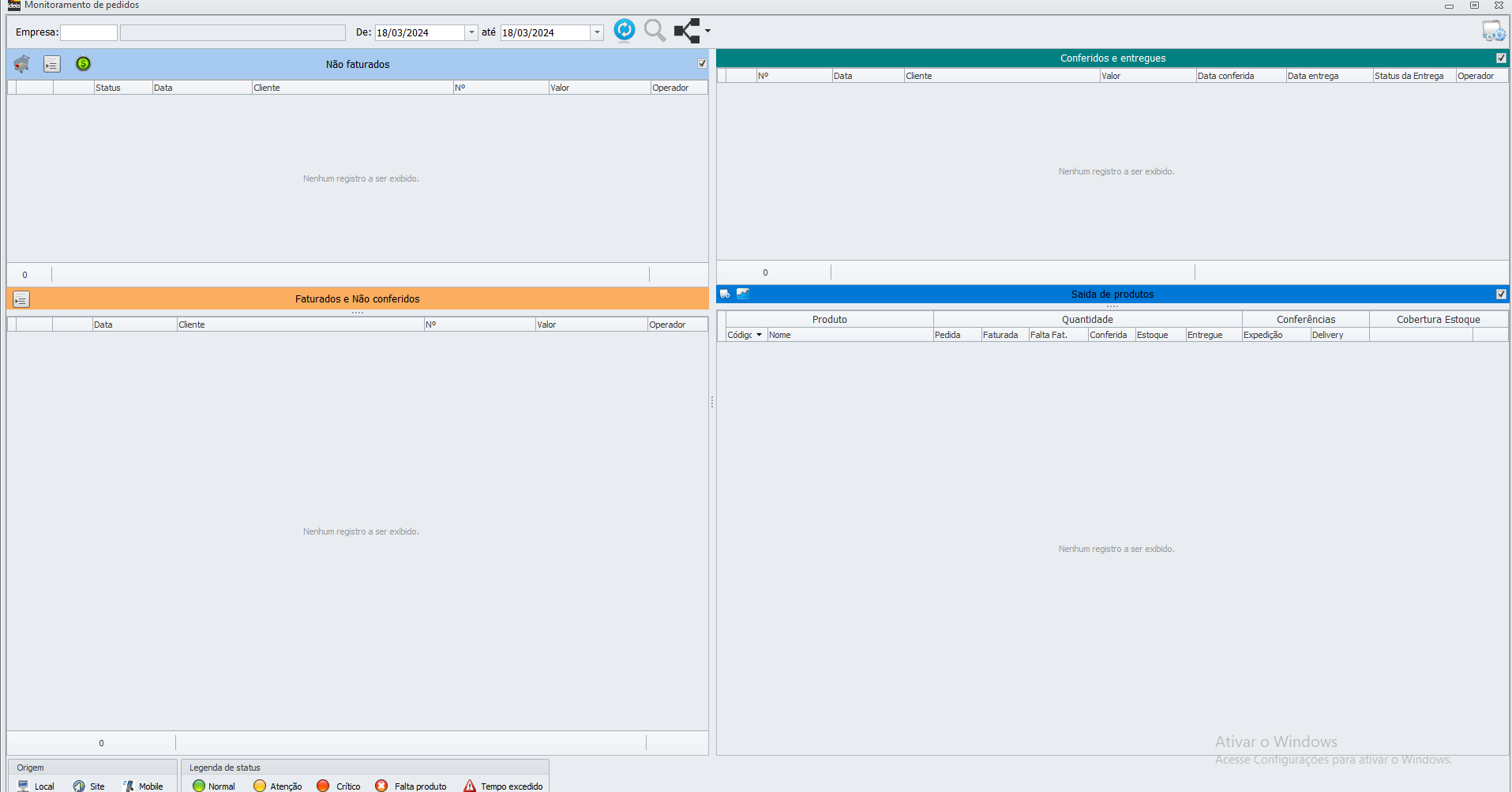The height and width of the screenshot is (792, 1512).
Task: Open the 'até' end date dropdown
Action: coord(597,32)
